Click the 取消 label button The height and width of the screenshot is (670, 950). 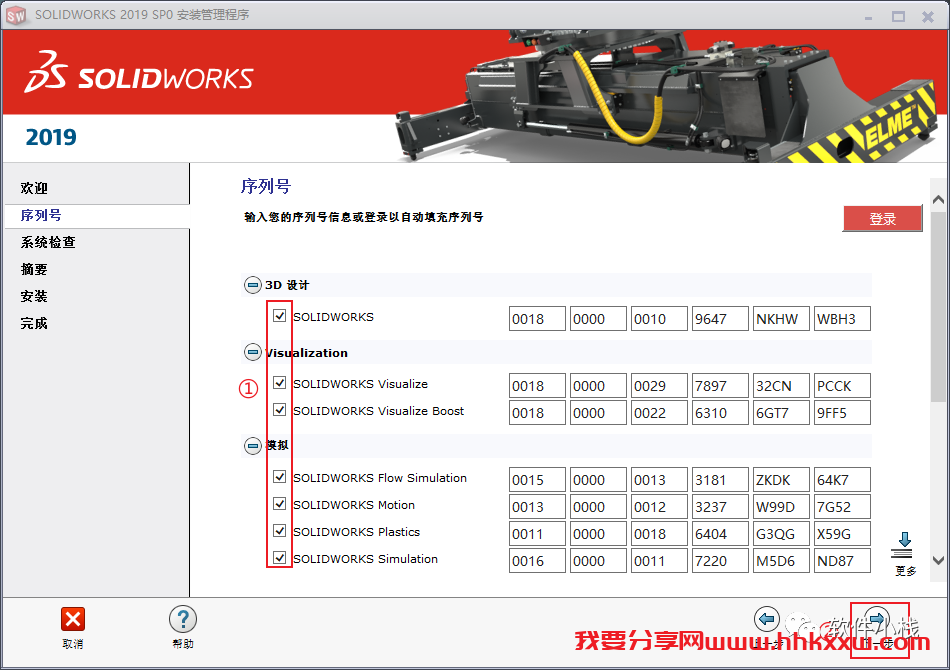point(73,644)
